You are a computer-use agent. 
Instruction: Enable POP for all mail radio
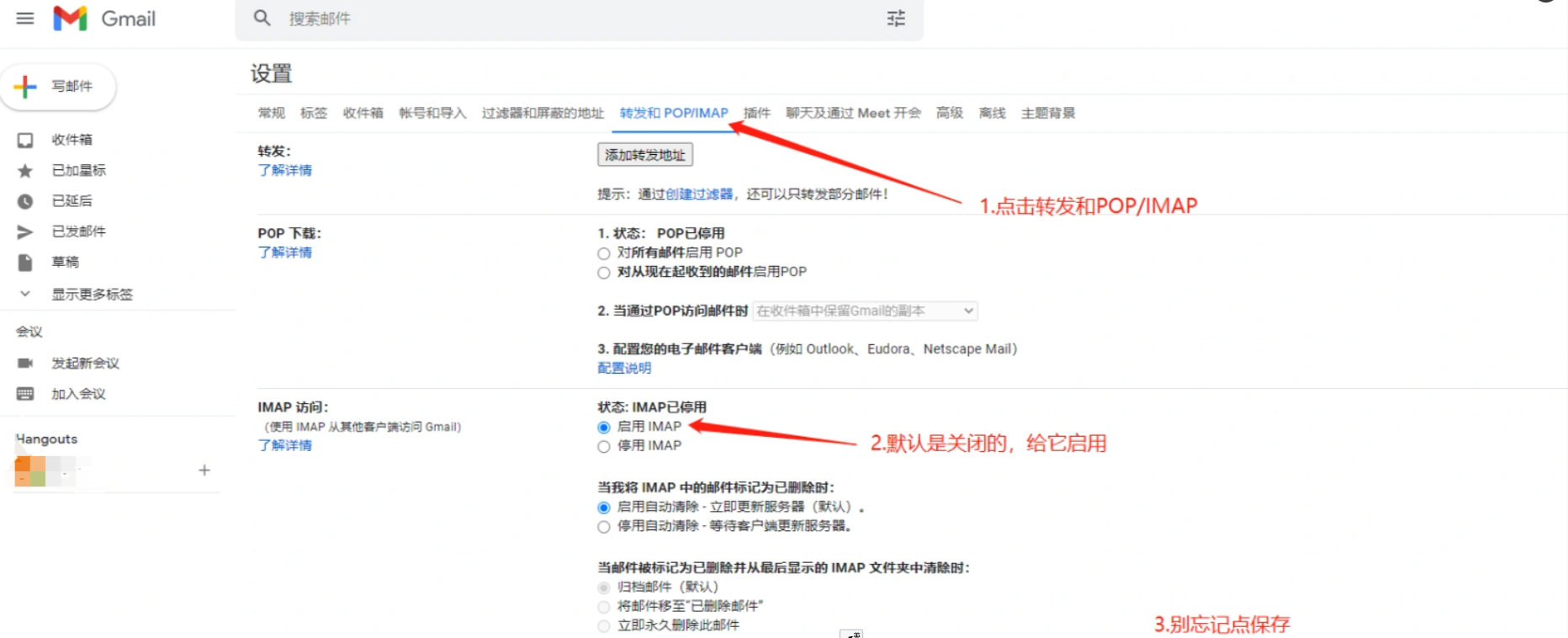[x=604, y=253]
